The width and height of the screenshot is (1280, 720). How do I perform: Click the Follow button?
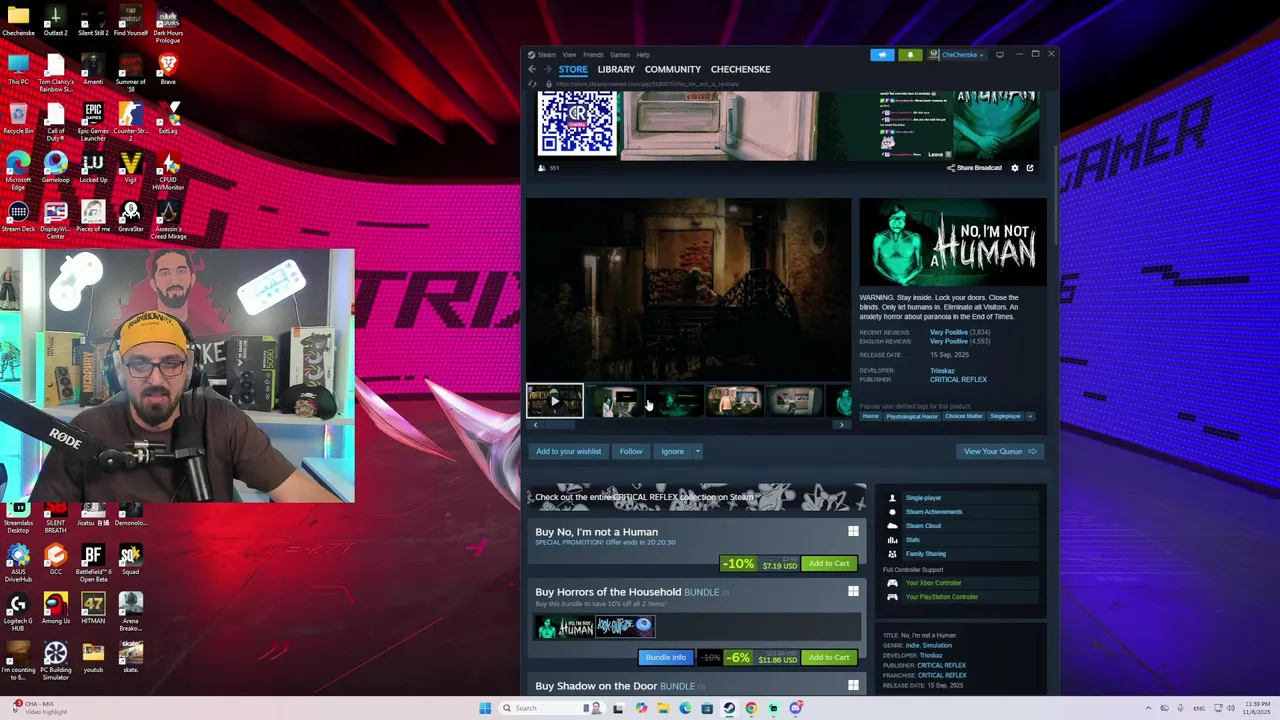click(x=631, y=451)
